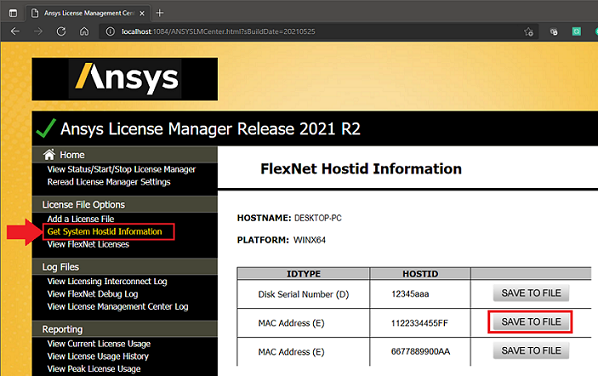Viewport: 598px width, 376px height.
Task: Click the Ansys License Manager Release 2021 R2 title
Action: [x=210, y=129]
